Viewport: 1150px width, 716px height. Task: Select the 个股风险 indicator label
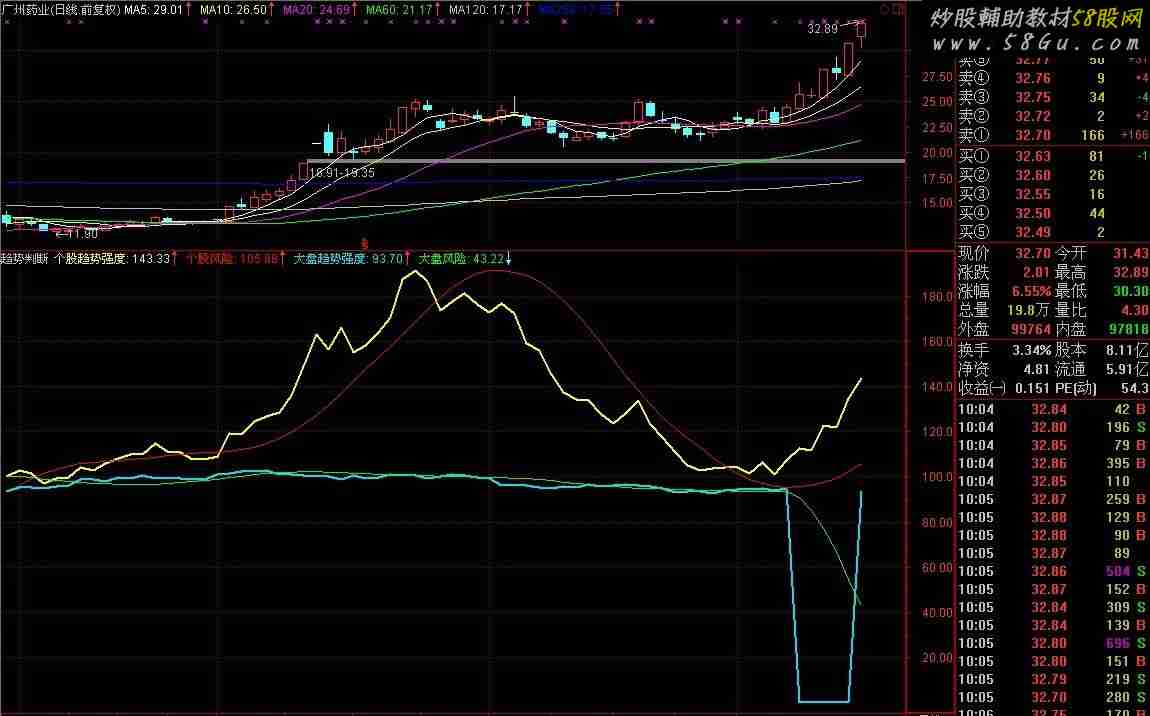click(x=234, y=258)
